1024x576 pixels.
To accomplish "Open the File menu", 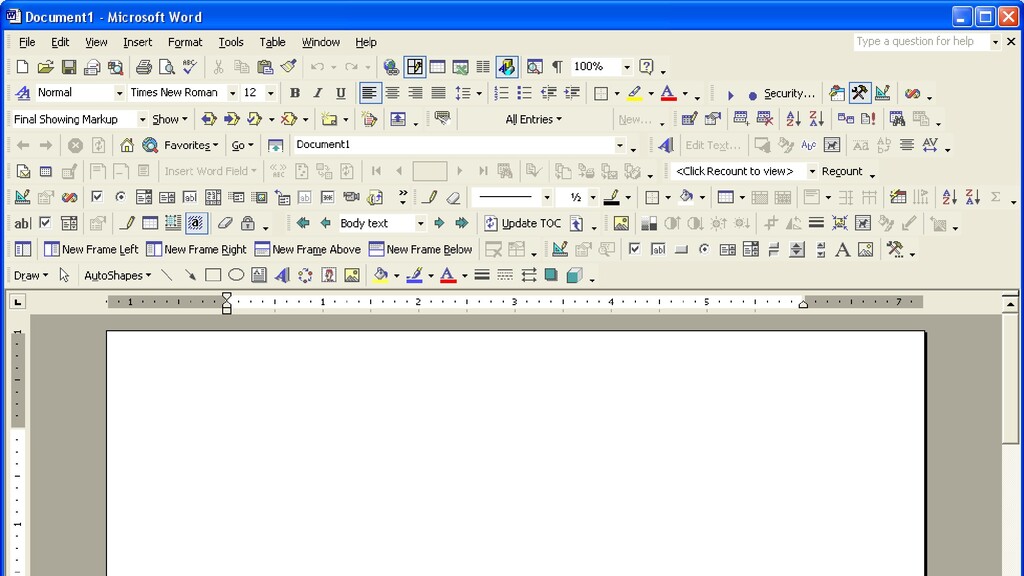I will (27, 42).
